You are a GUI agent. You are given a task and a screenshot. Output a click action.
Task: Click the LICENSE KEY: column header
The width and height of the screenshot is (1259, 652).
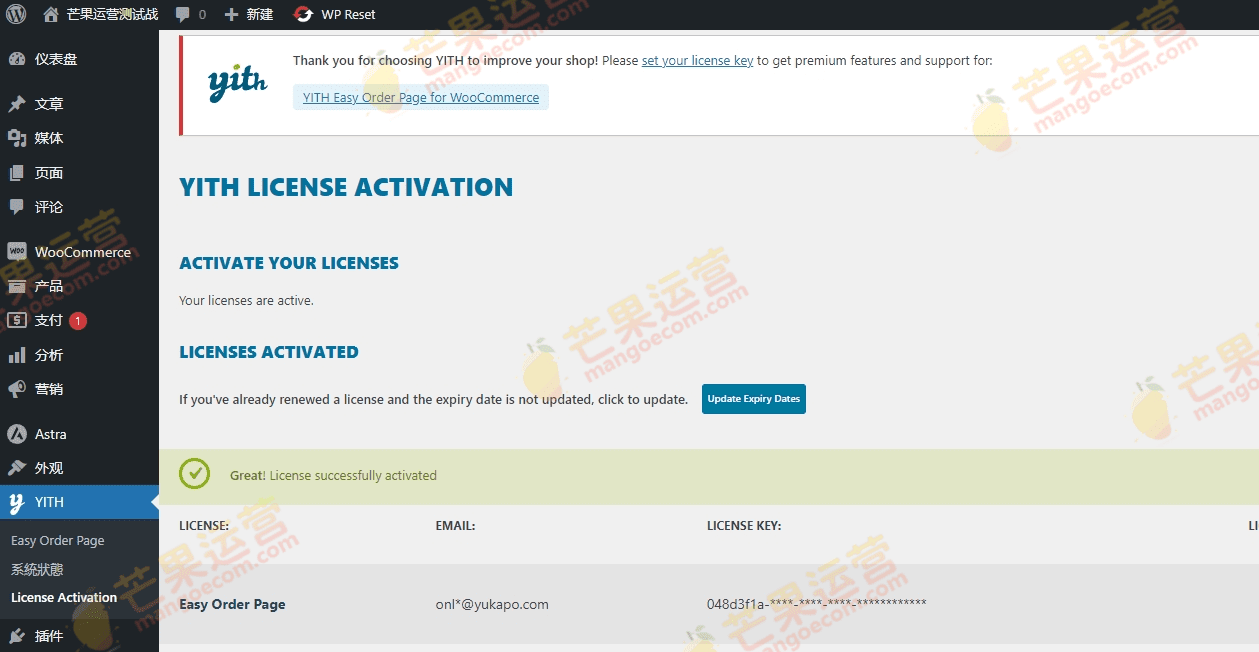tap(744, 525)
